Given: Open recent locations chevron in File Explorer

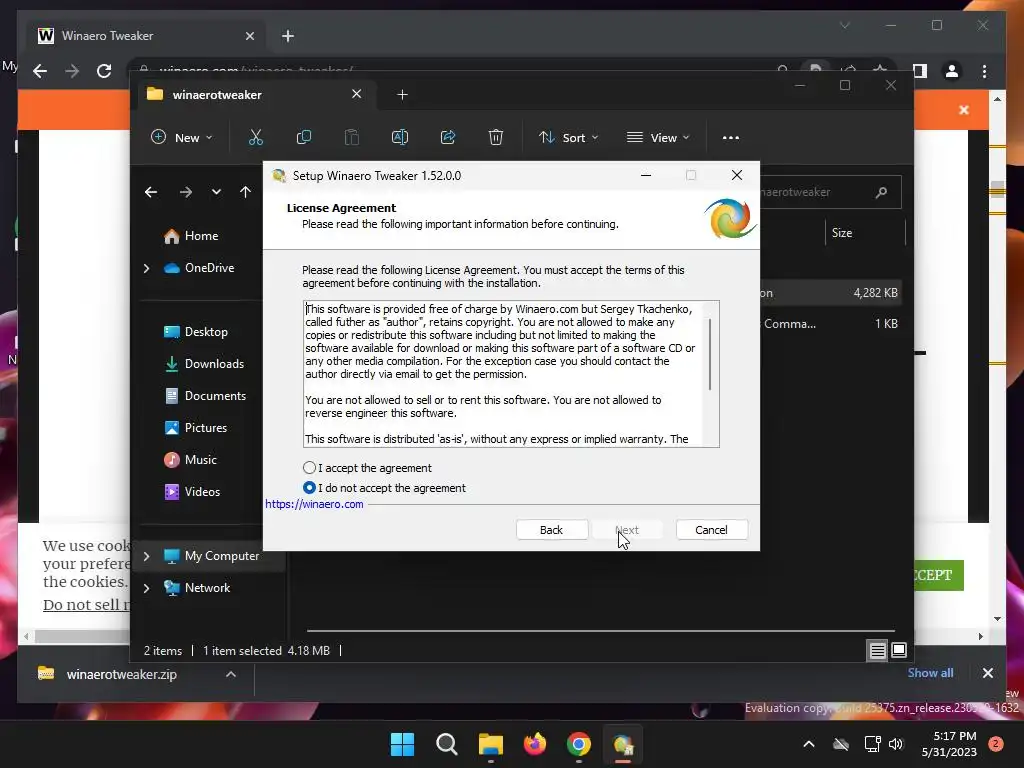Looking at the screenshot, I should coord(216,192).
